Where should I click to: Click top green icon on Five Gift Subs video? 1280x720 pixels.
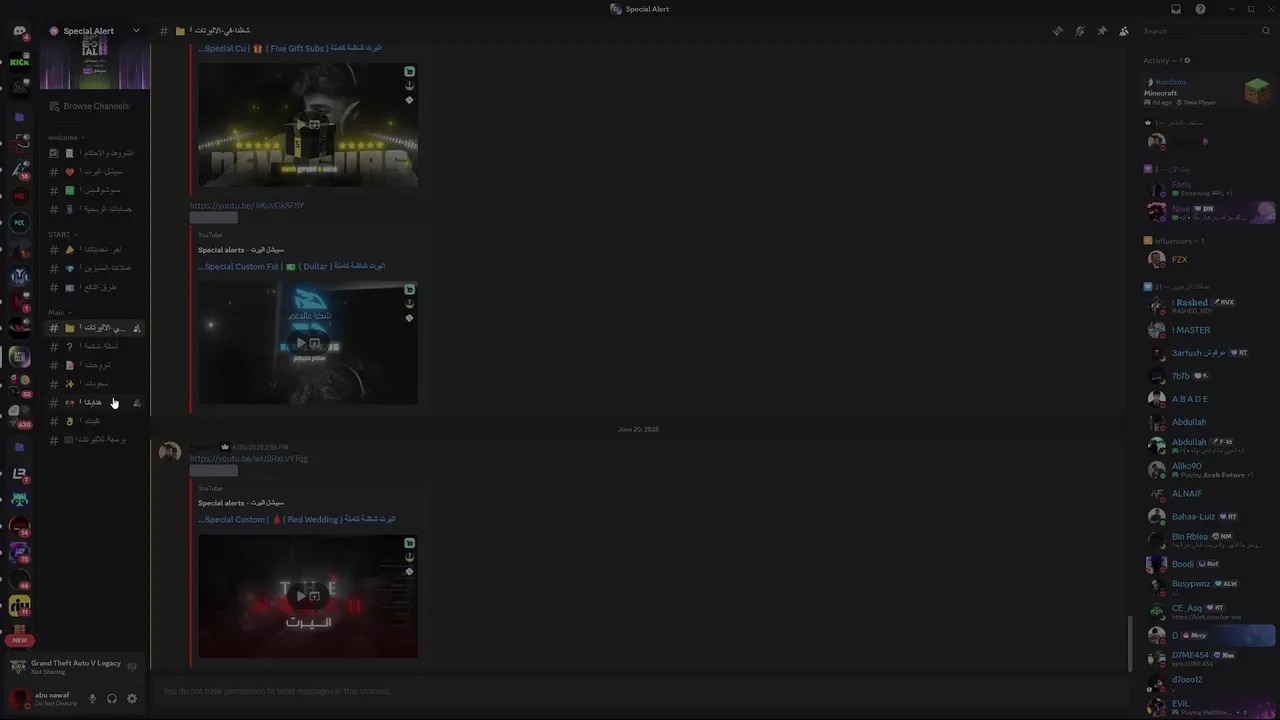tap(409, 72)
